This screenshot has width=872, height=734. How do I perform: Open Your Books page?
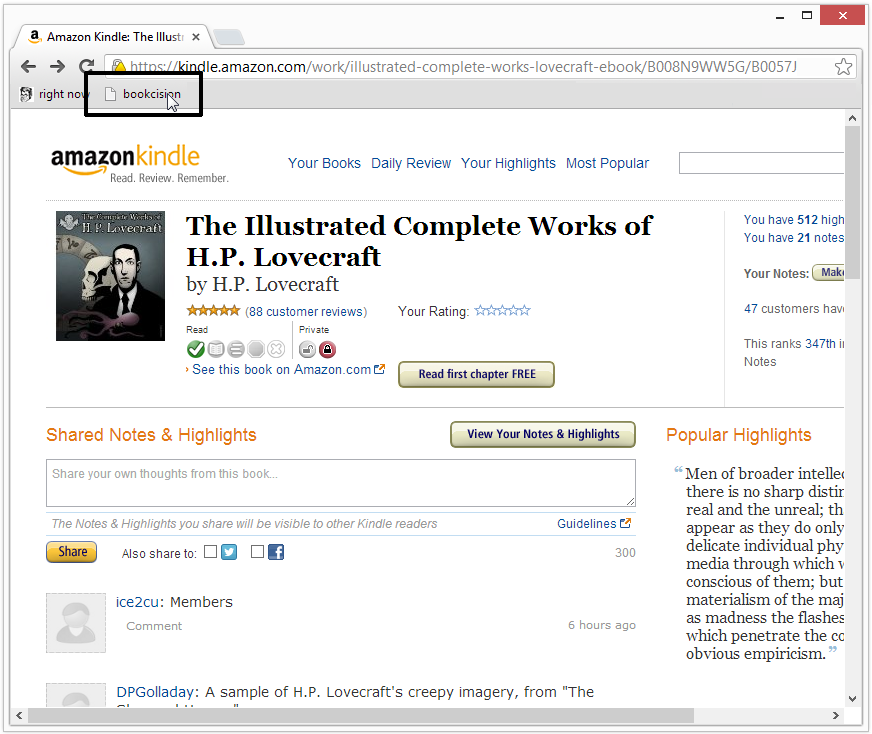click(x=324, y=163)
